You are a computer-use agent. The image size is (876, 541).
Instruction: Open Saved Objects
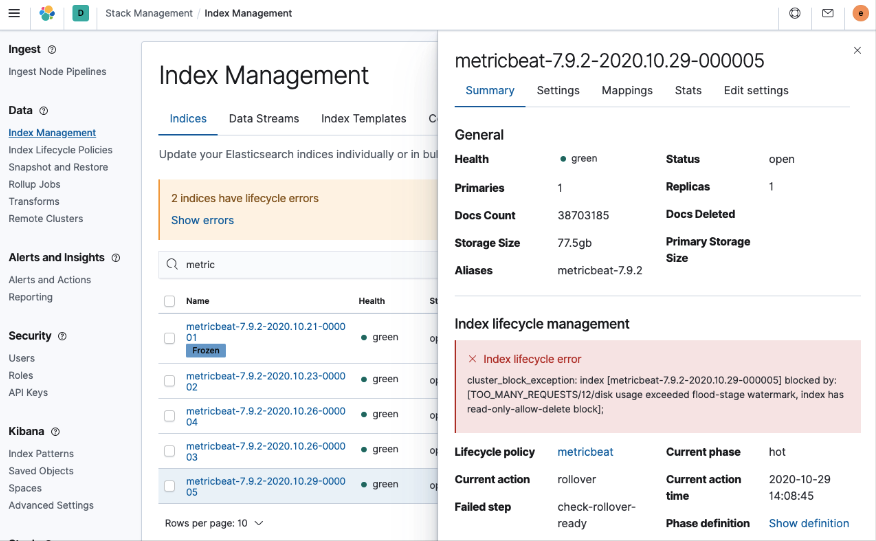tap(41, 471)
